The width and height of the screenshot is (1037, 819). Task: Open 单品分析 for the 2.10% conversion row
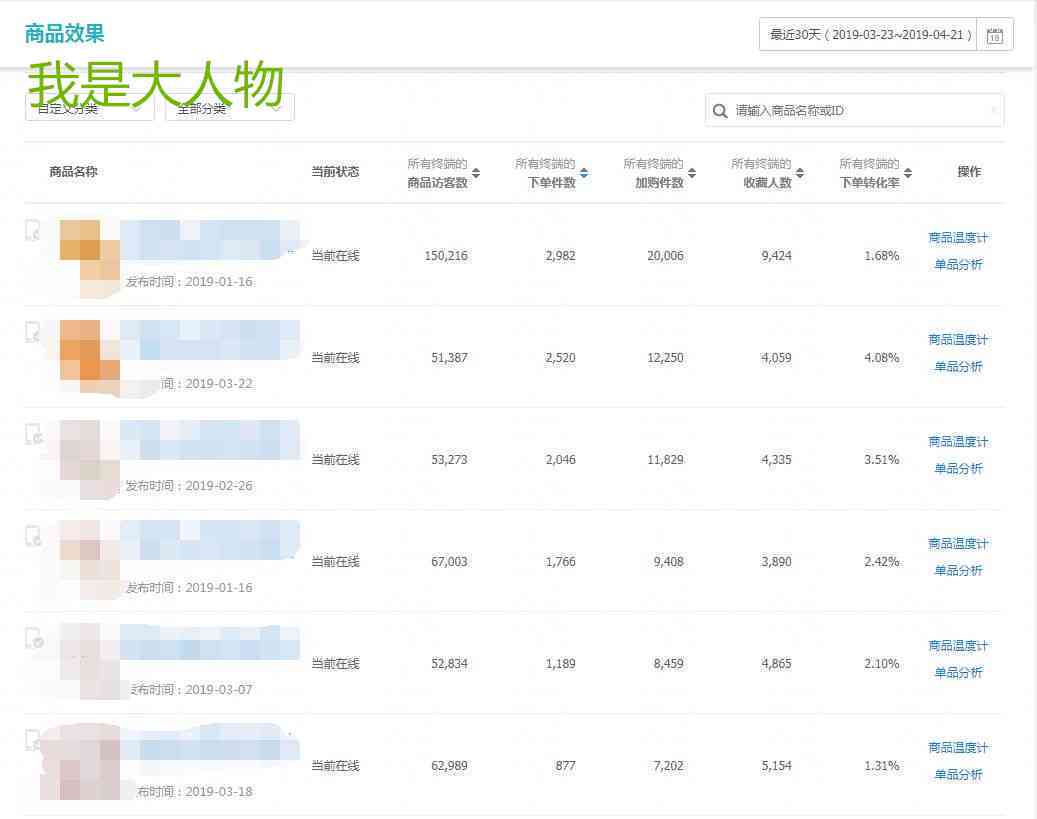click(958, 672)
